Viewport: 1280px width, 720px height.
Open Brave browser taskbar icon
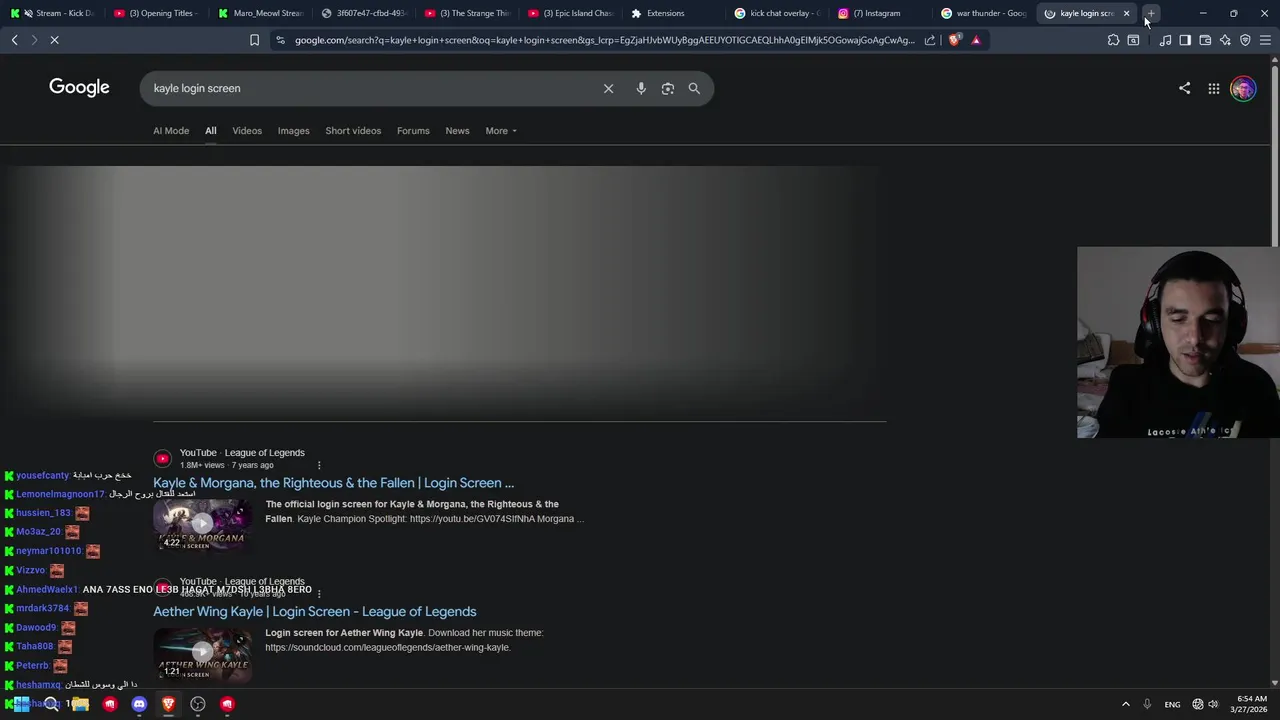168,704
